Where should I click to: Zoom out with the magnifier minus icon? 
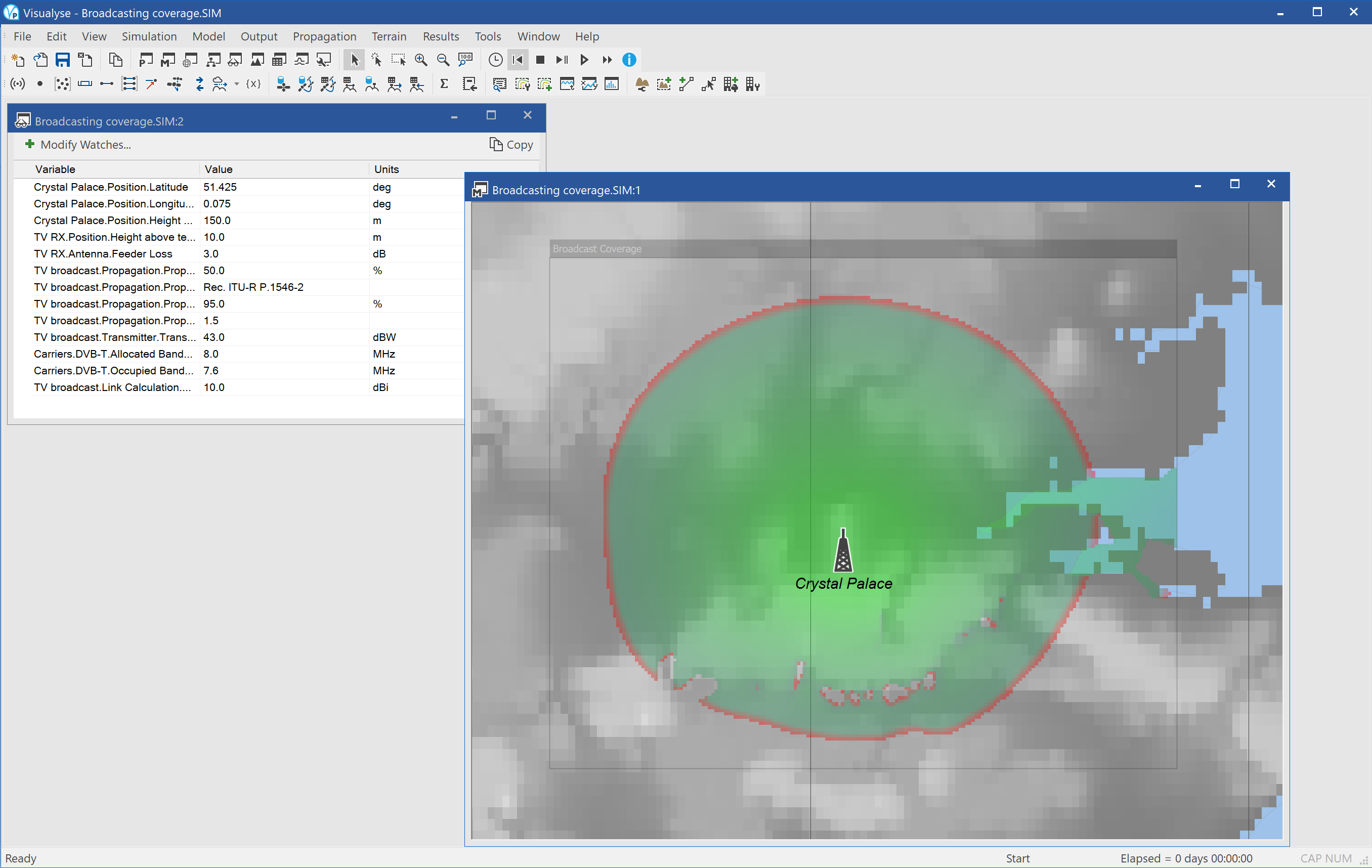click(x=443, y=60)
